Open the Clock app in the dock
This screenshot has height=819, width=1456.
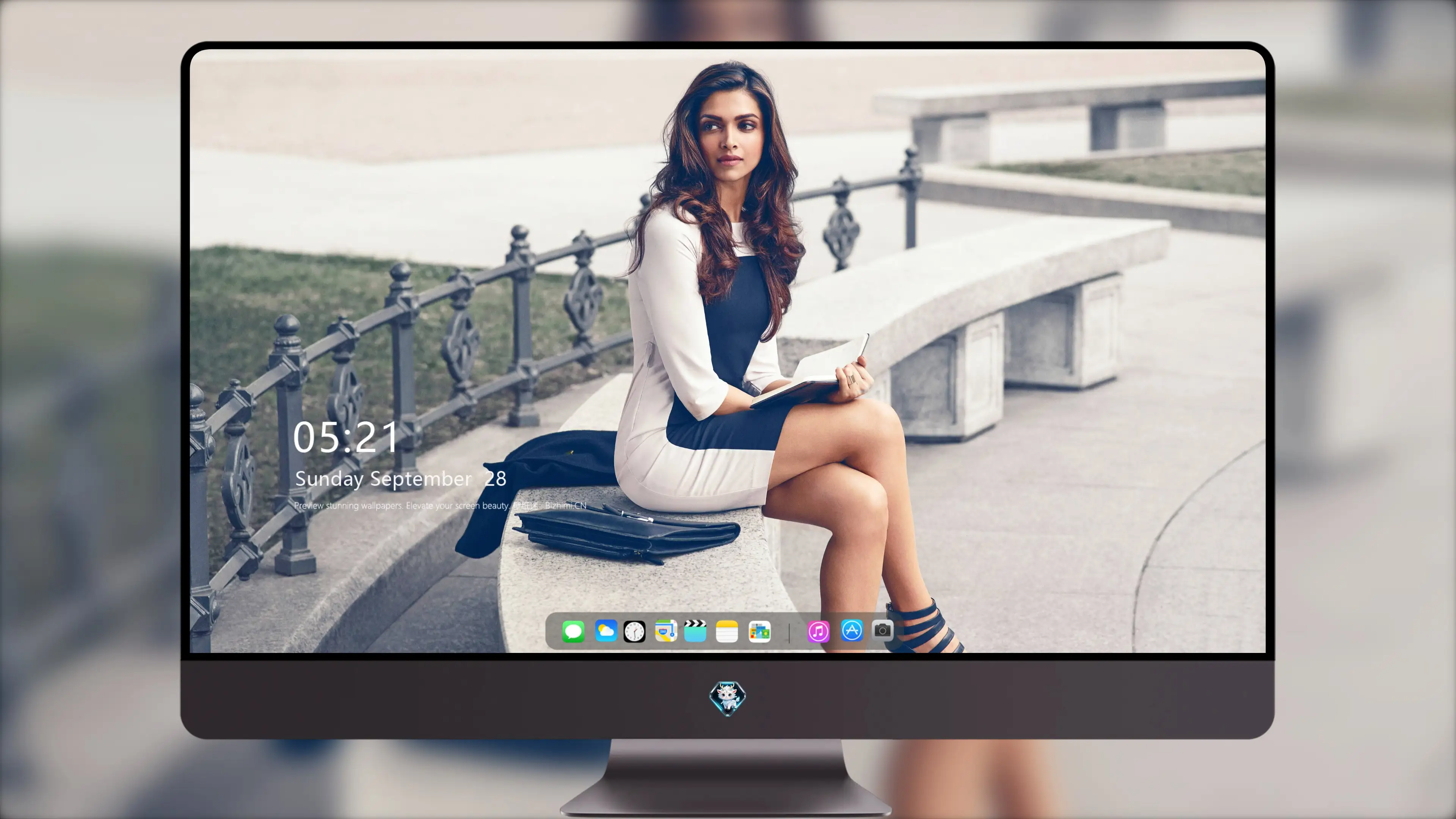(634, 631)
